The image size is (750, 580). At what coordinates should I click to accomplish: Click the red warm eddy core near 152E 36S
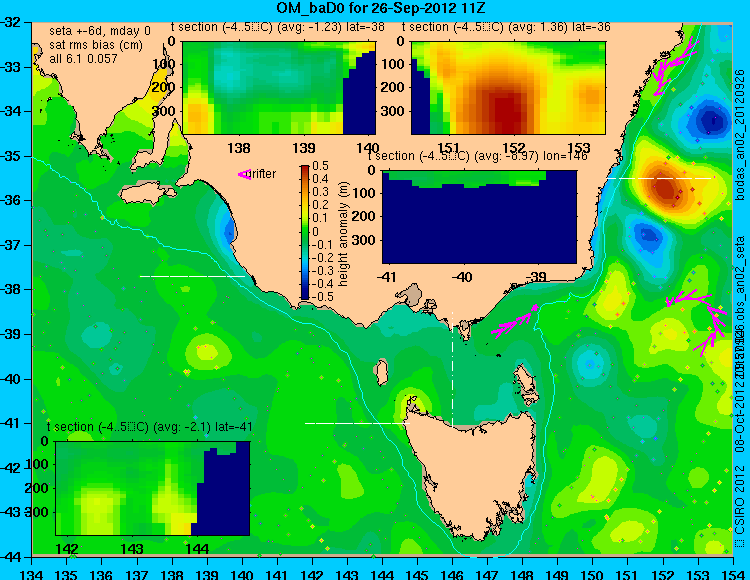pyautogui.click(x=666, y=188)
